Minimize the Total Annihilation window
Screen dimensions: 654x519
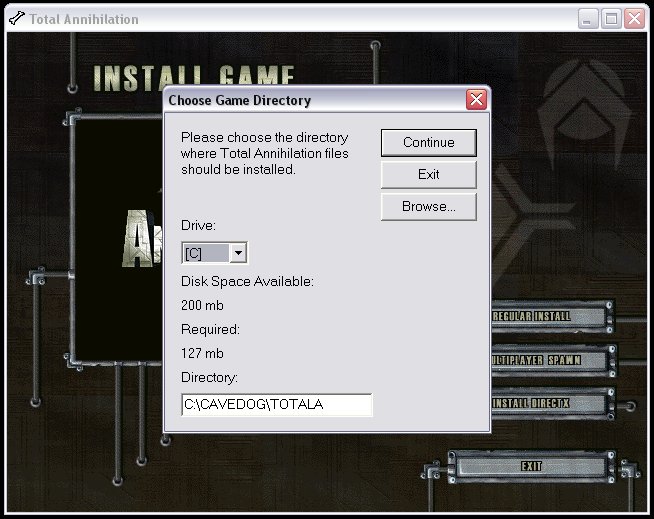coord(587,18)
